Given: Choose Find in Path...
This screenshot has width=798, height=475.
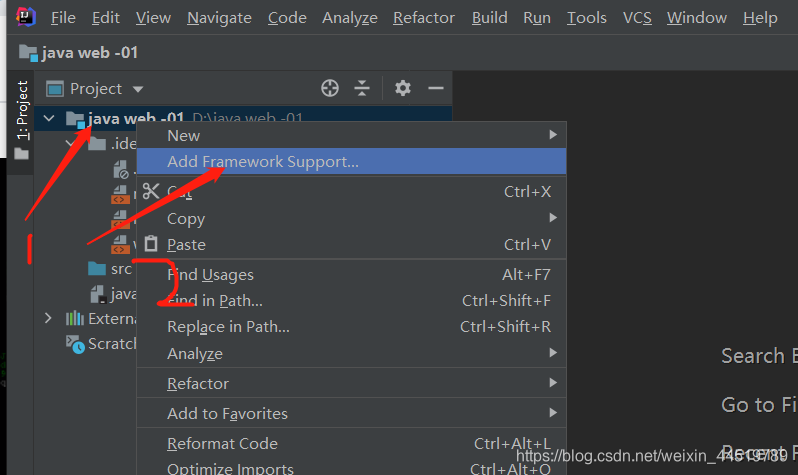Looking at the screenshot, I should (x=351, y=300).
